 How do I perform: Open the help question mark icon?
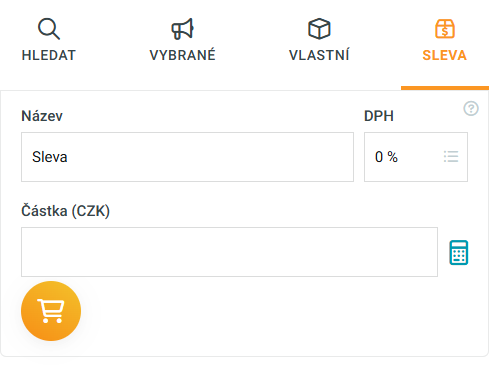[471, 108]
